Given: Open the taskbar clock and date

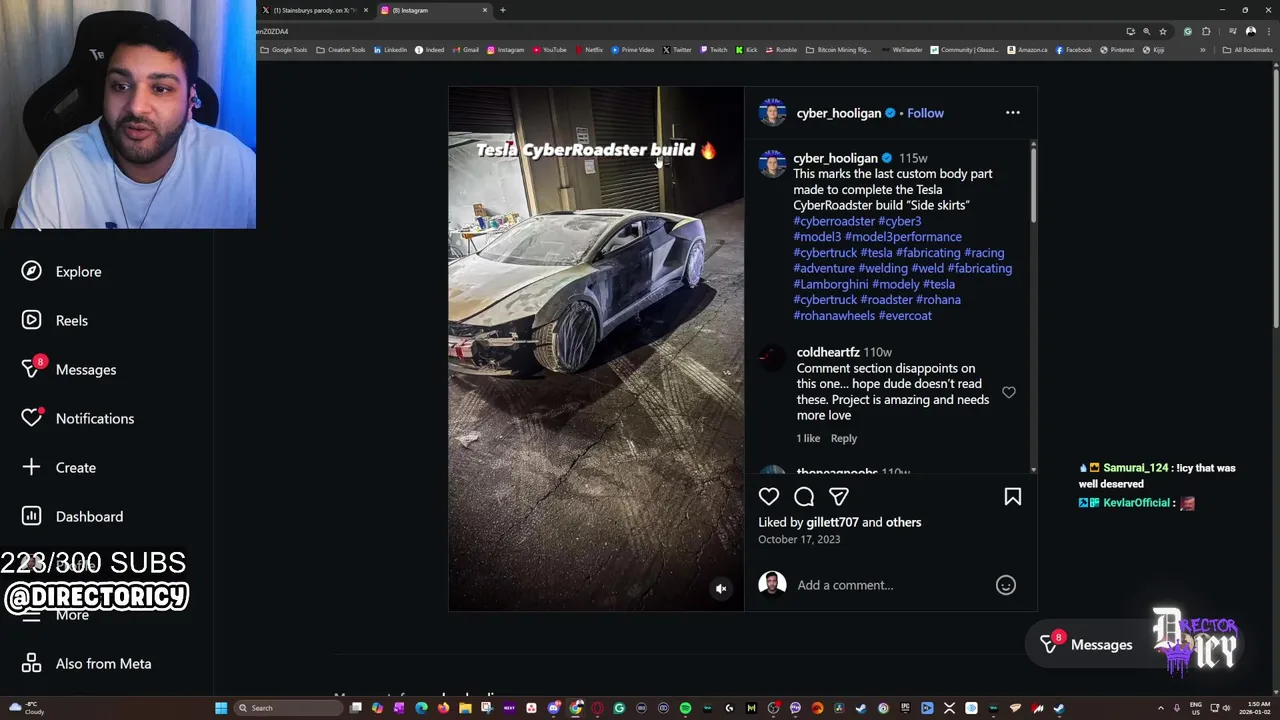Looking at the screenshot, I should [1256, 708].
